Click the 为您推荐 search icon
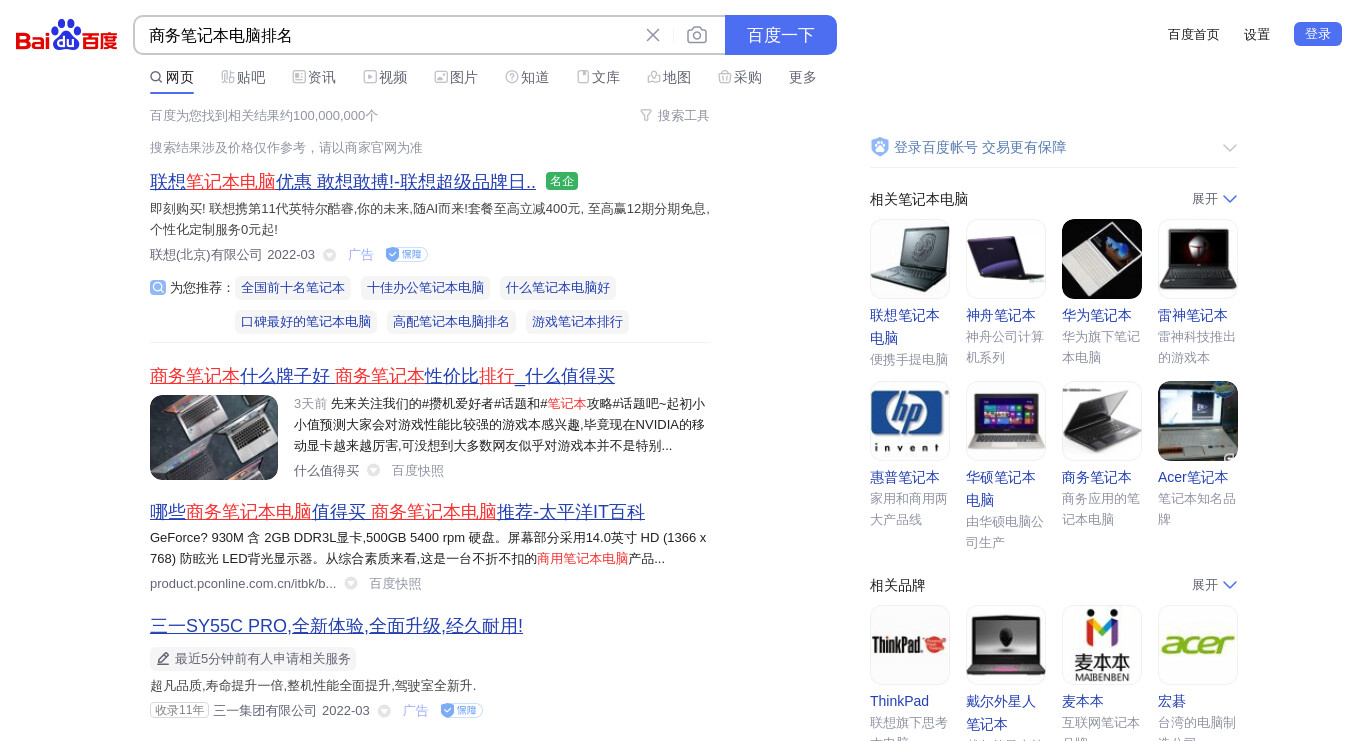 (x=158, y=287)
